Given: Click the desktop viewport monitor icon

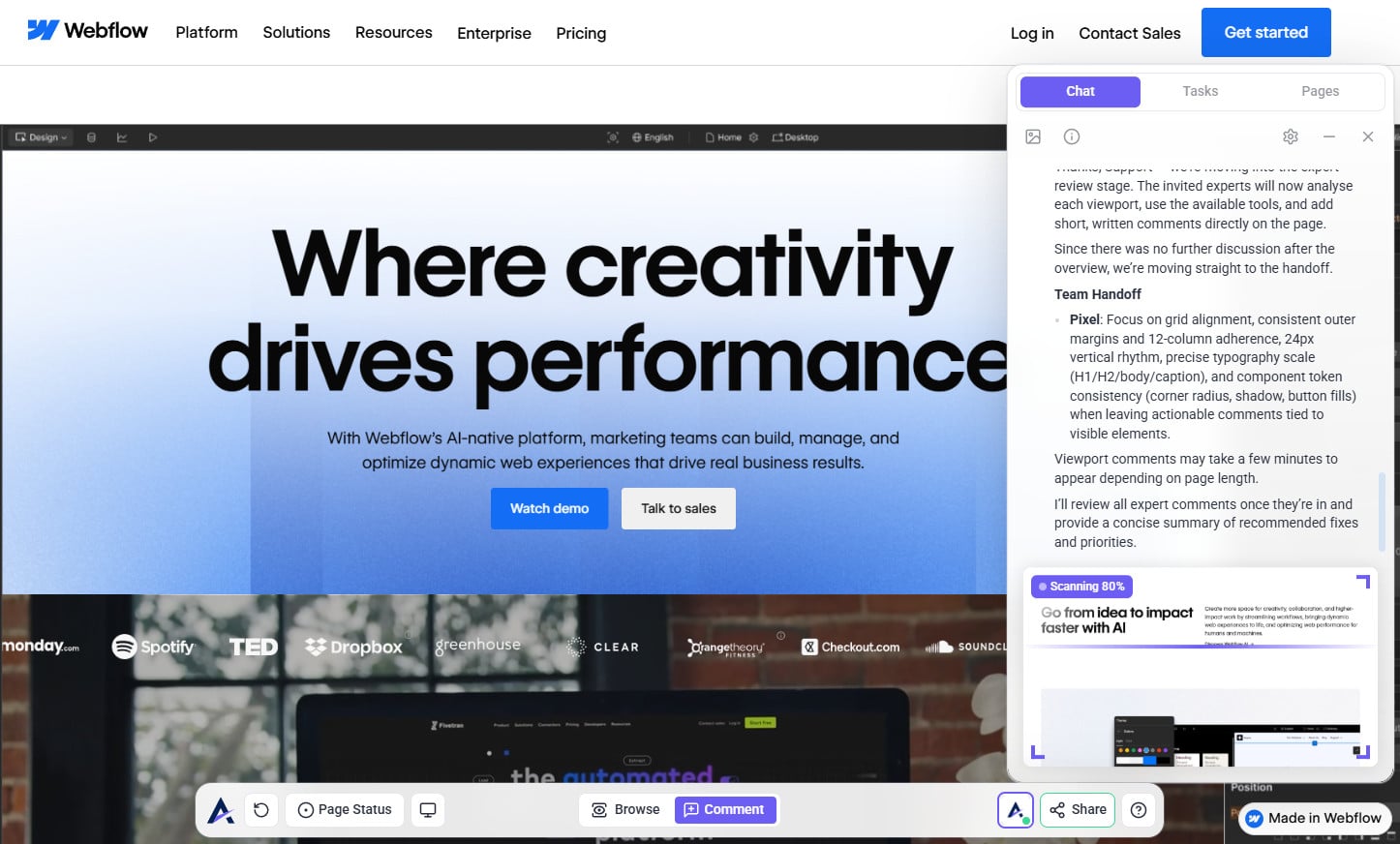Looking at the screenshot, I should (x=428, y=810).
